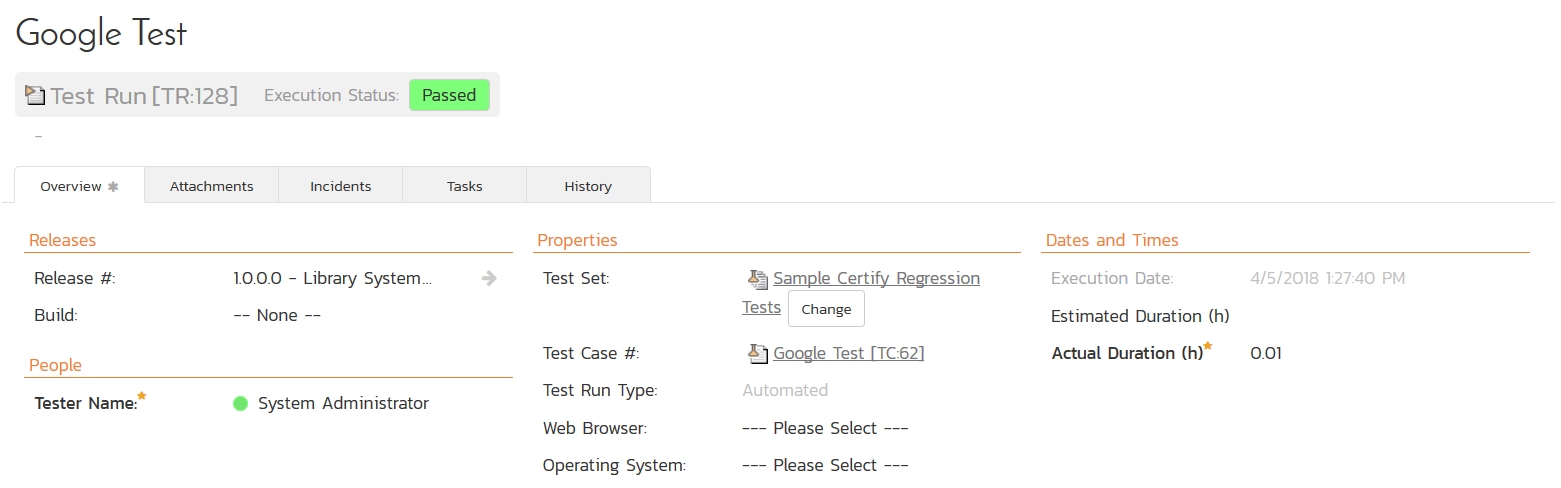Click the green status dot beside System Administrator

pos(240,404)
